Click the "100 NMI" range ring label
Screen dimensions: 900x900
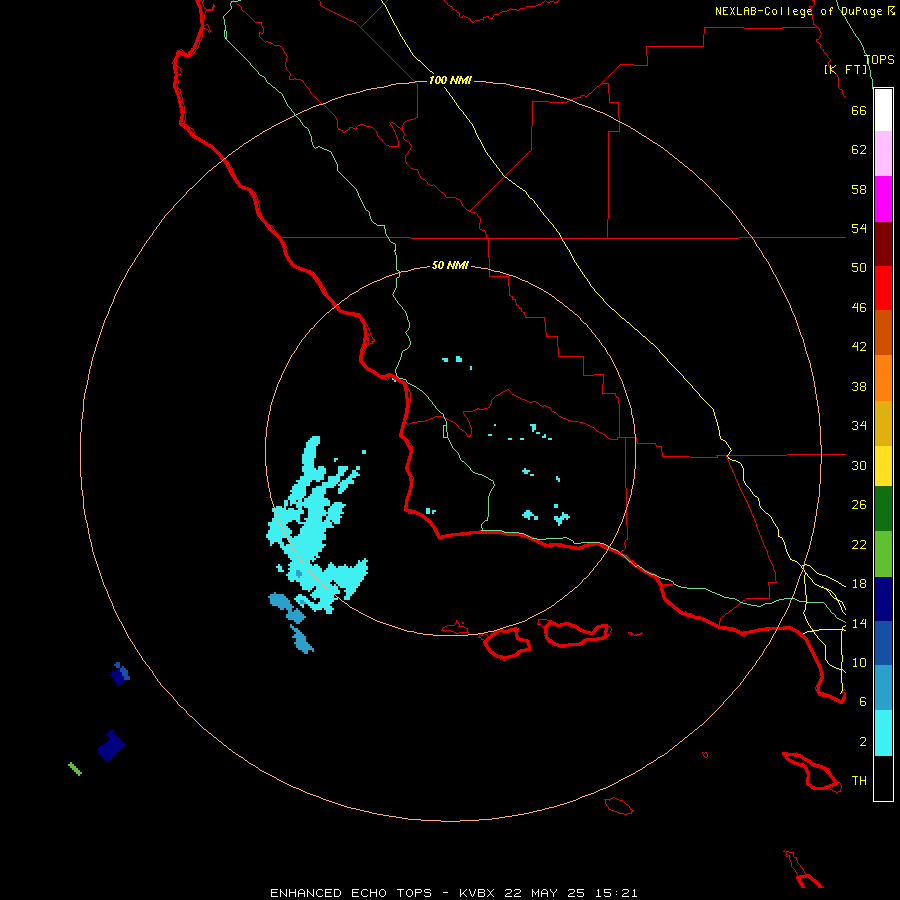pos(450,80)
